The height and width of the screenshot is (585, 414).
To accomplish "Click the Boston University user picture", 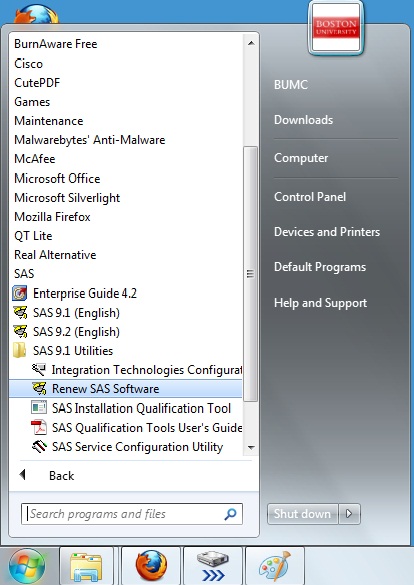I will point(336,28).
